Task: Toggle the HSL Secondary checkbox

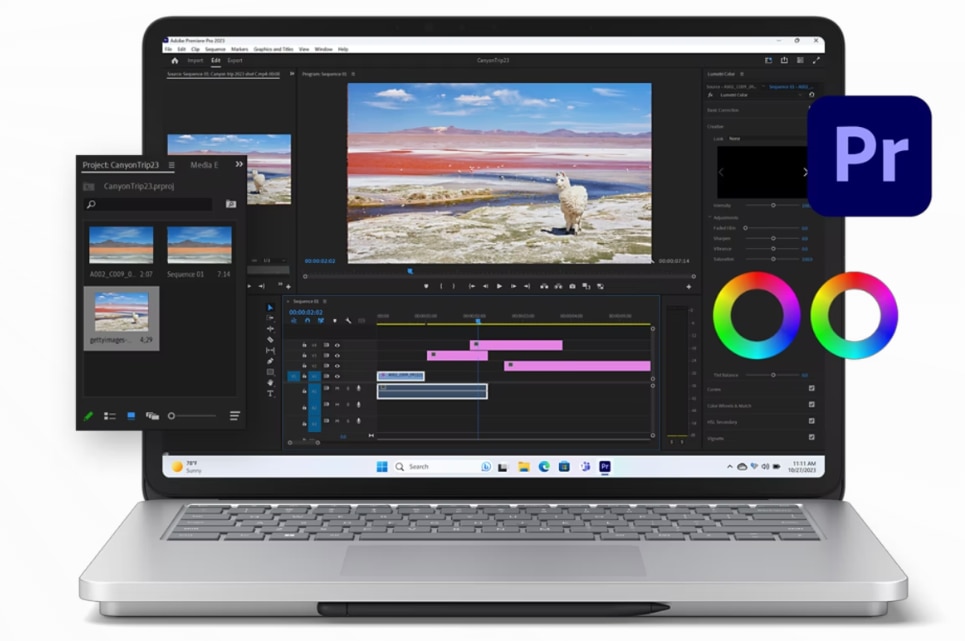Action: 811,421
